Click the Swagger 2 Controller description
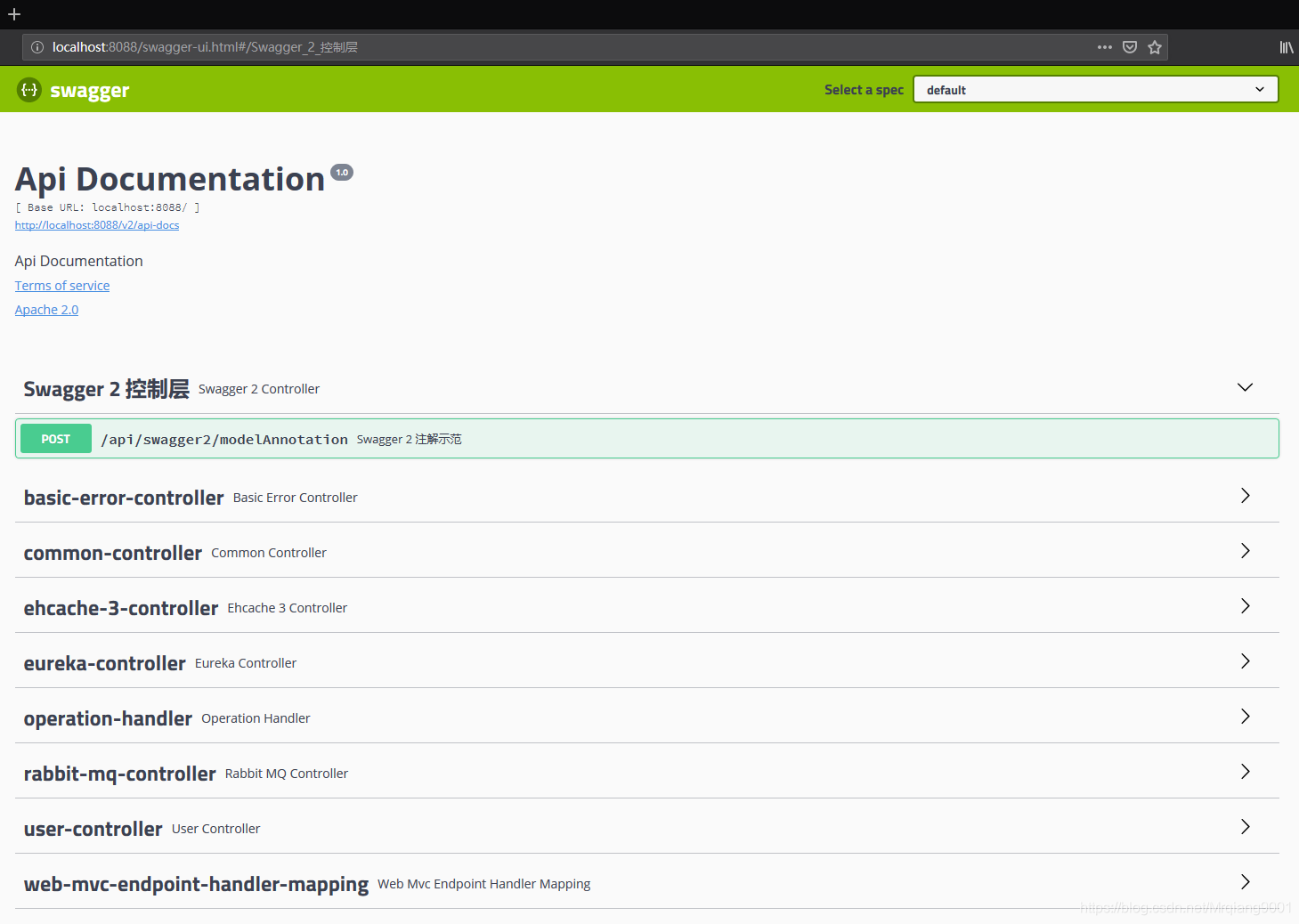The image size is (1299, 924). coord(259,389)
